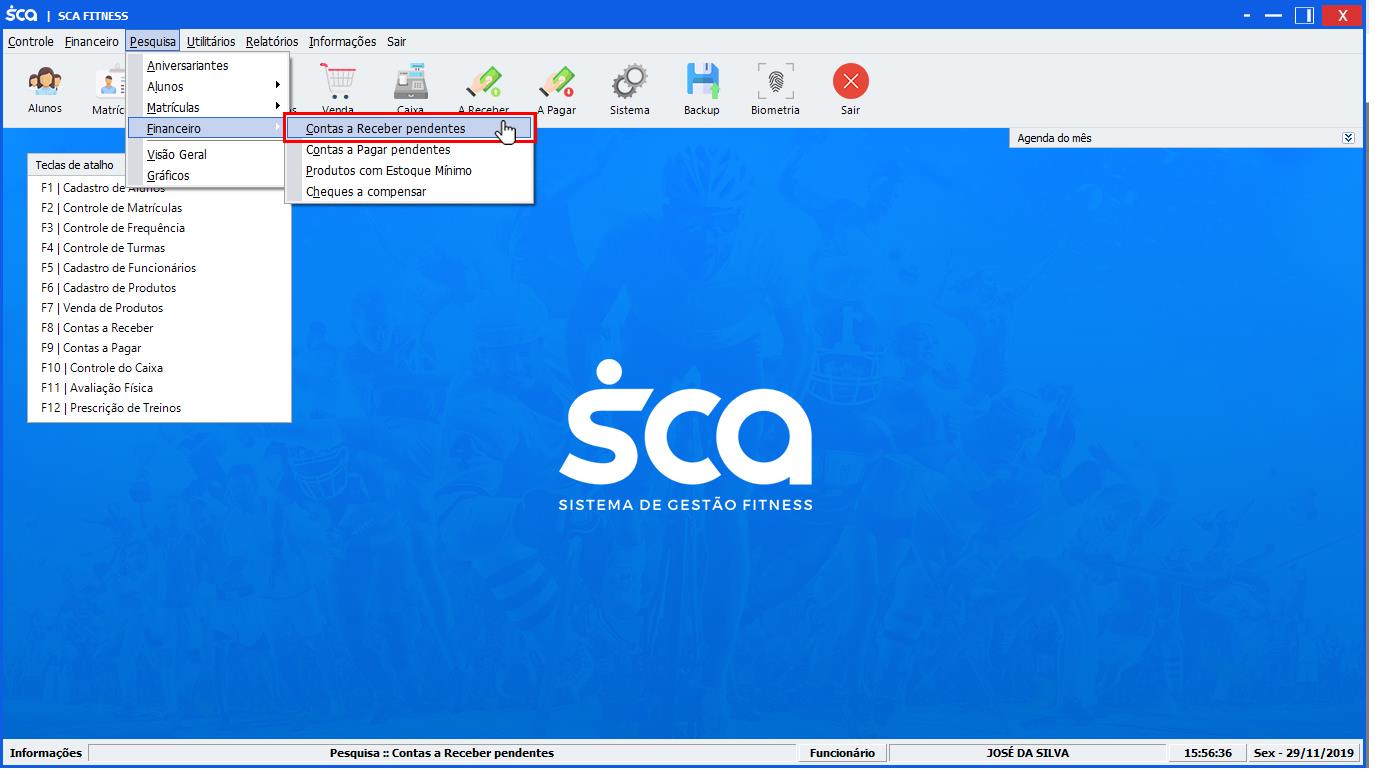
Task: Click F8 | Contas a Receber shortcut
Action: pyautogui.click(x=97, y=328)
